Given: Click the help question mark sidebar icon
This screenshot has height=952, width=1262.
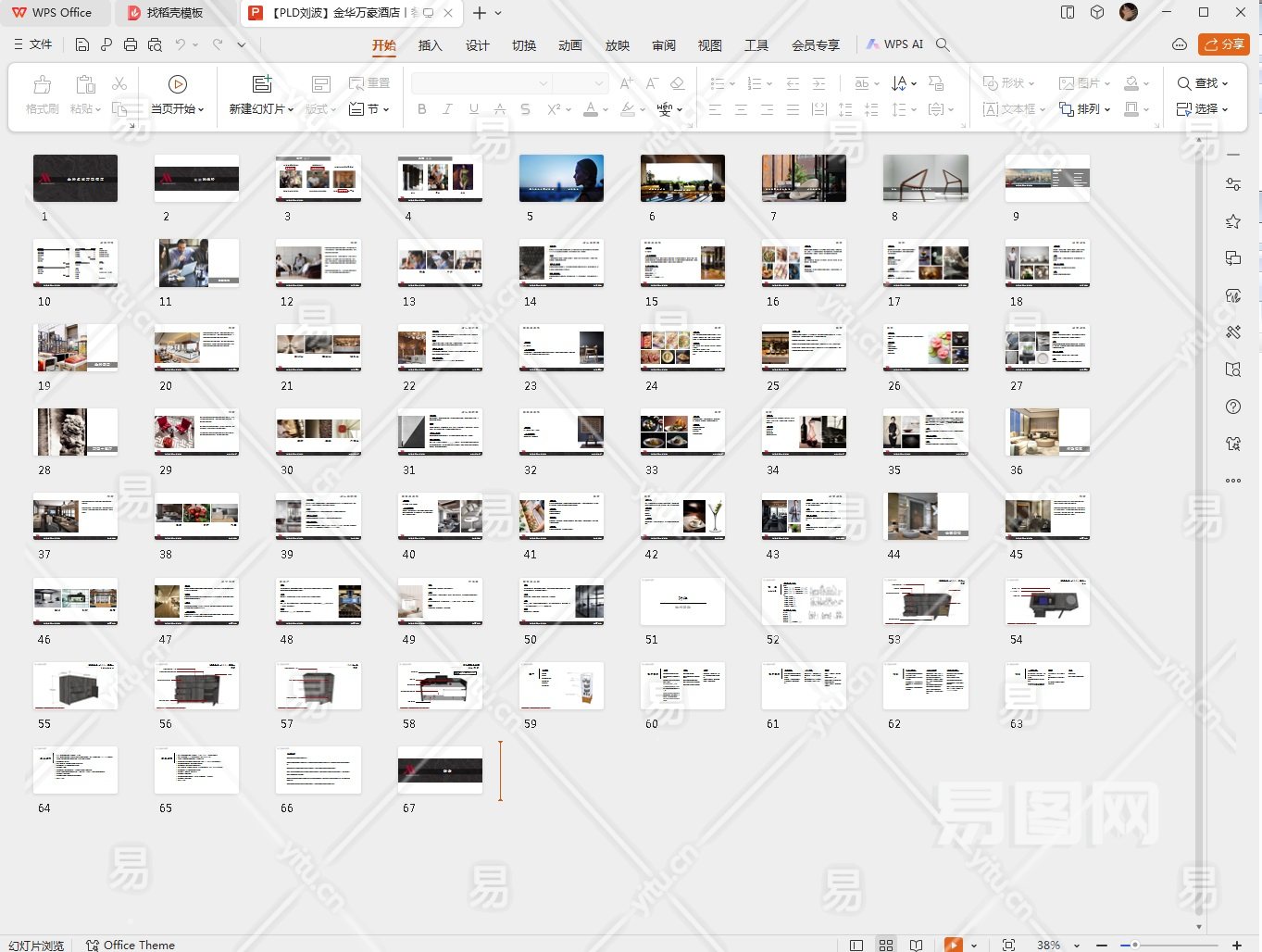Looking at the screenshot, I should [x=1232, y=407].
